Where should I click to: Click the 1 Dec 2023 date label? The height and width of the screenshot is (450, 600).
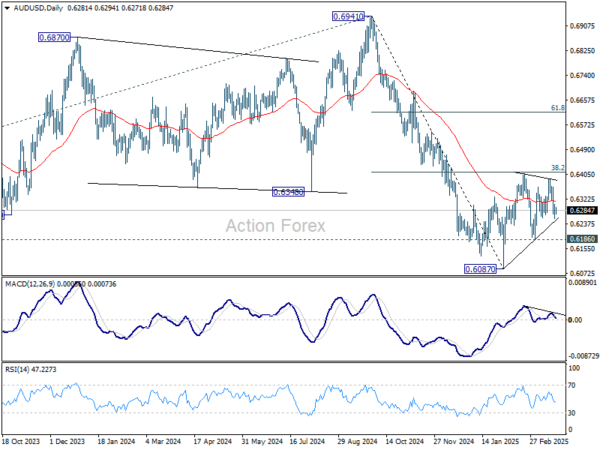[x=67, y=442]
